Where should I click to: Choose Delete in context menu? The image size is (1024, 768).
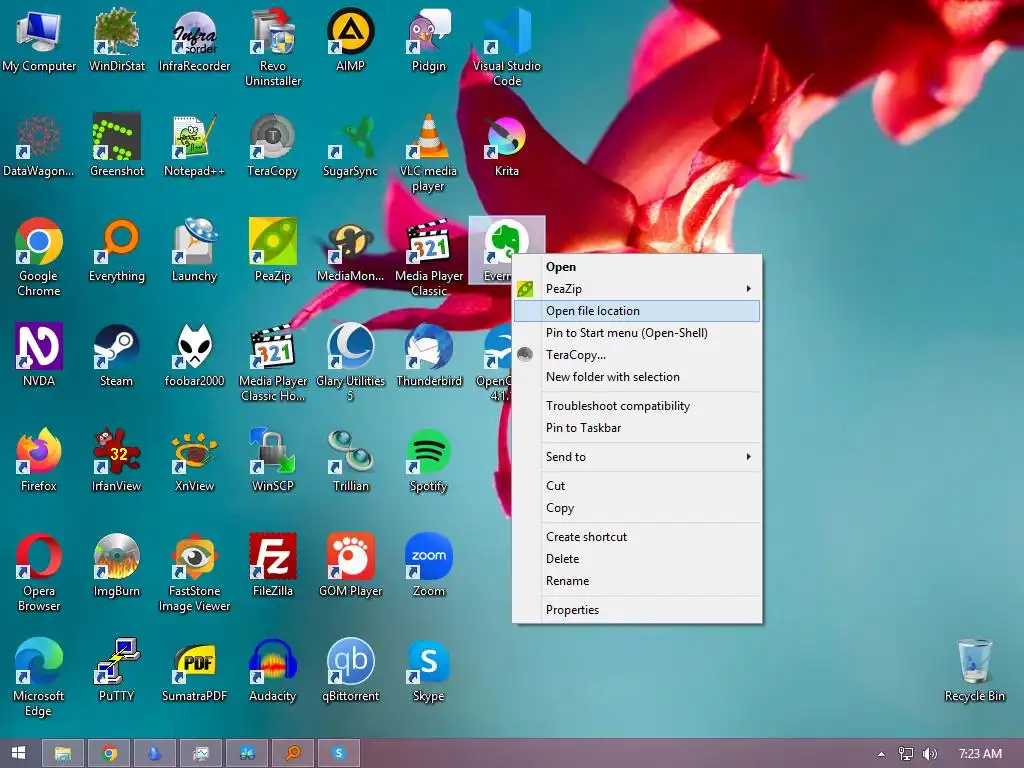click(x=637, y=559)
